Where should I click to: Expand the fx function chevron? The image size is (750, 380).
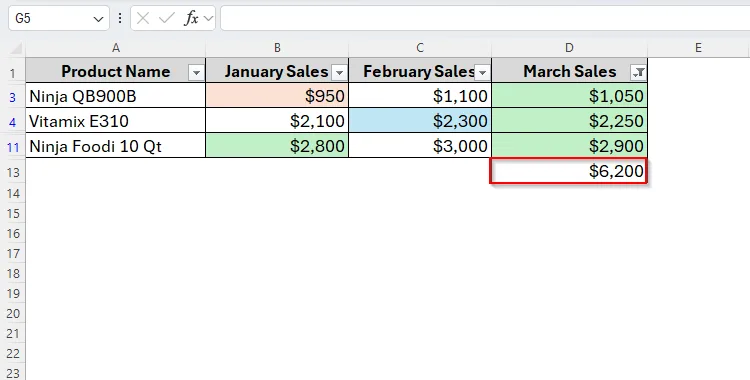(x=208, y=19)
